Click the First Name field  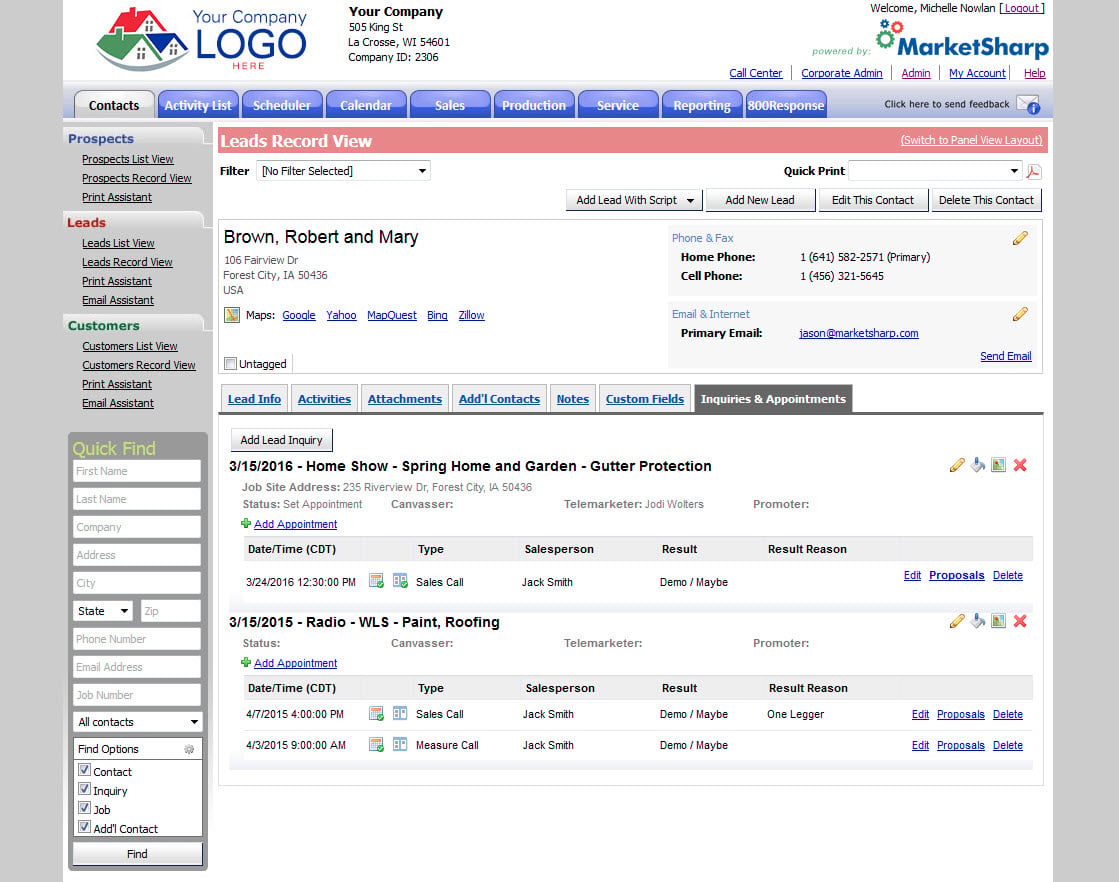pos(137,471)
